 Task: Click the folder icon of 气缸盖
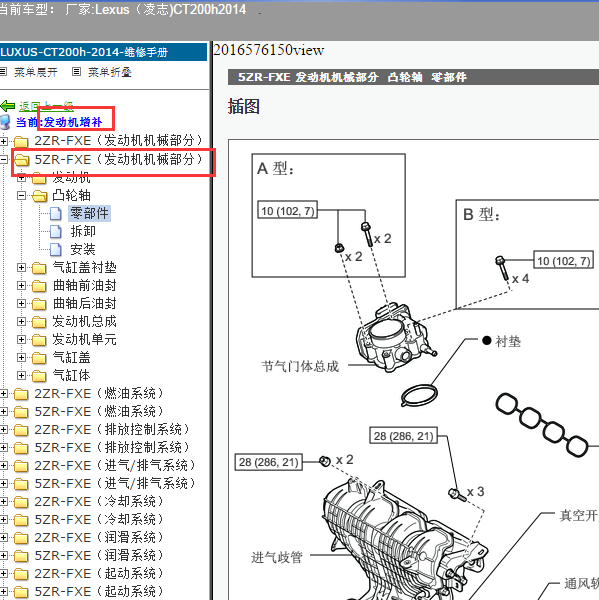click(x=39, y=358)
